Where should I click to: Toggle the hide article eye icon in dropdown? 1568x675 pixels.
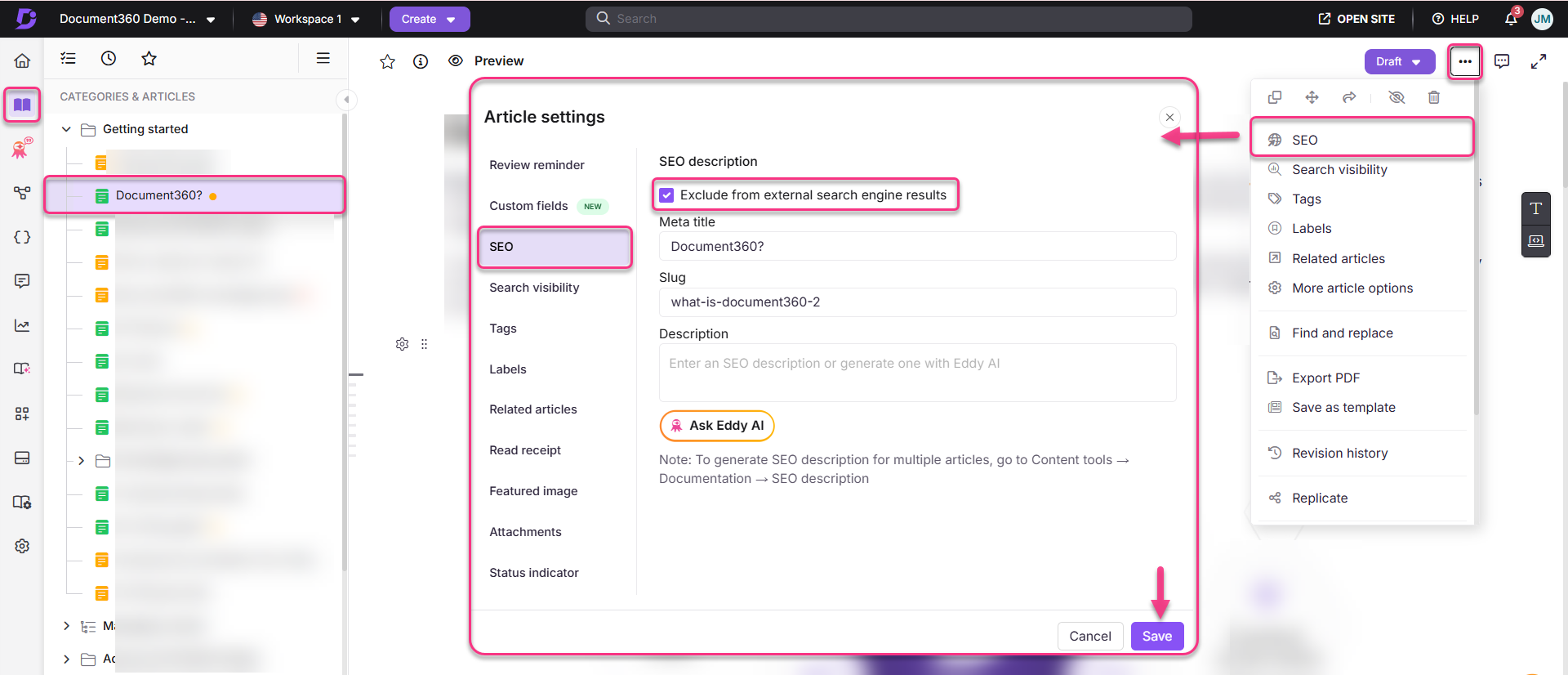[x=1396, y=97]
